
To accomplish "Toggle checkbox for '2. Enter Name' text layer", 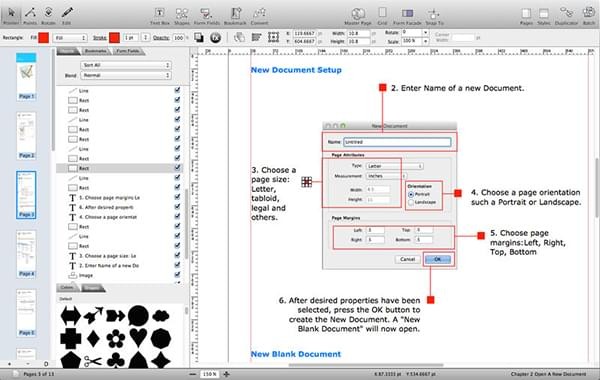I will click(x=177, y=265).
